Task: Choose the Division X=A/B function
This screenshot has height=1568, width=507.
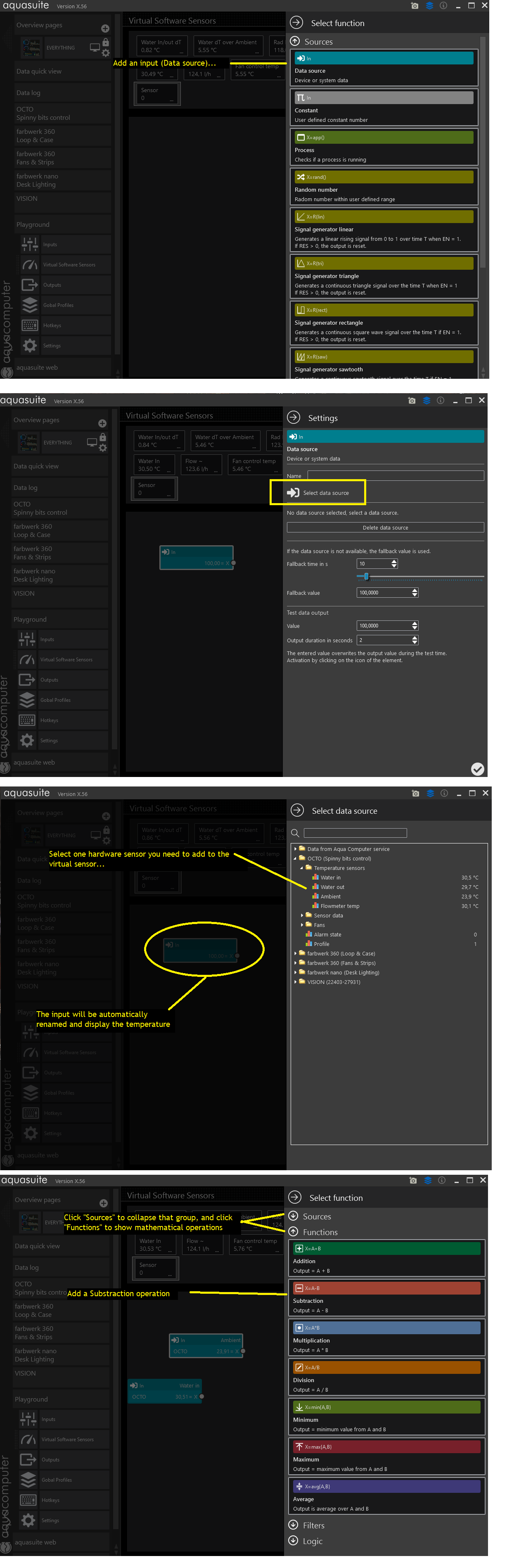Action: (386, 1377)
